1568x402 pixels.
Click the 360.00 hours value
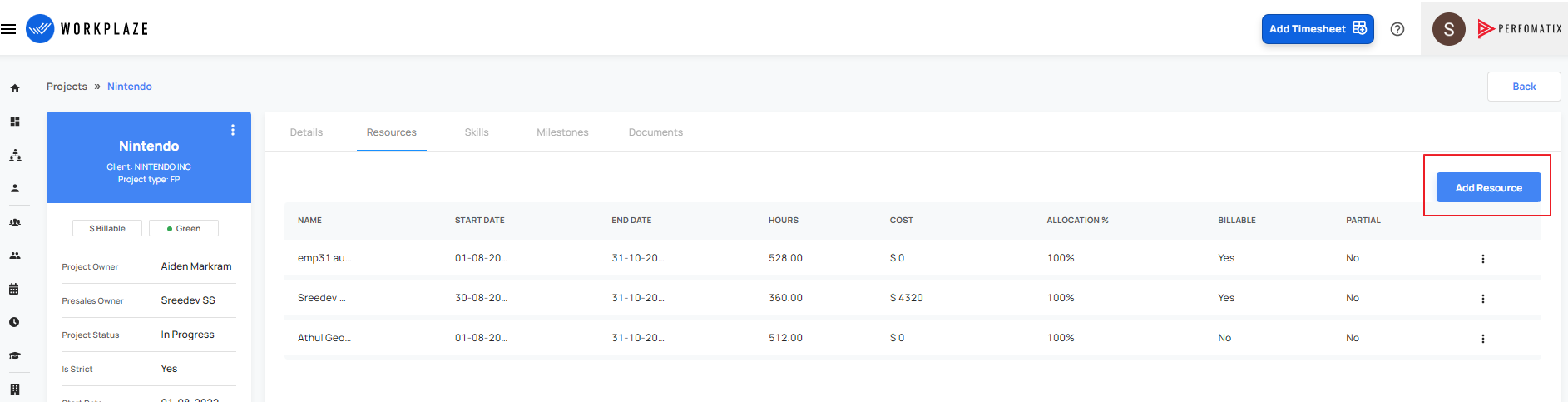click(x=785, y=298)
